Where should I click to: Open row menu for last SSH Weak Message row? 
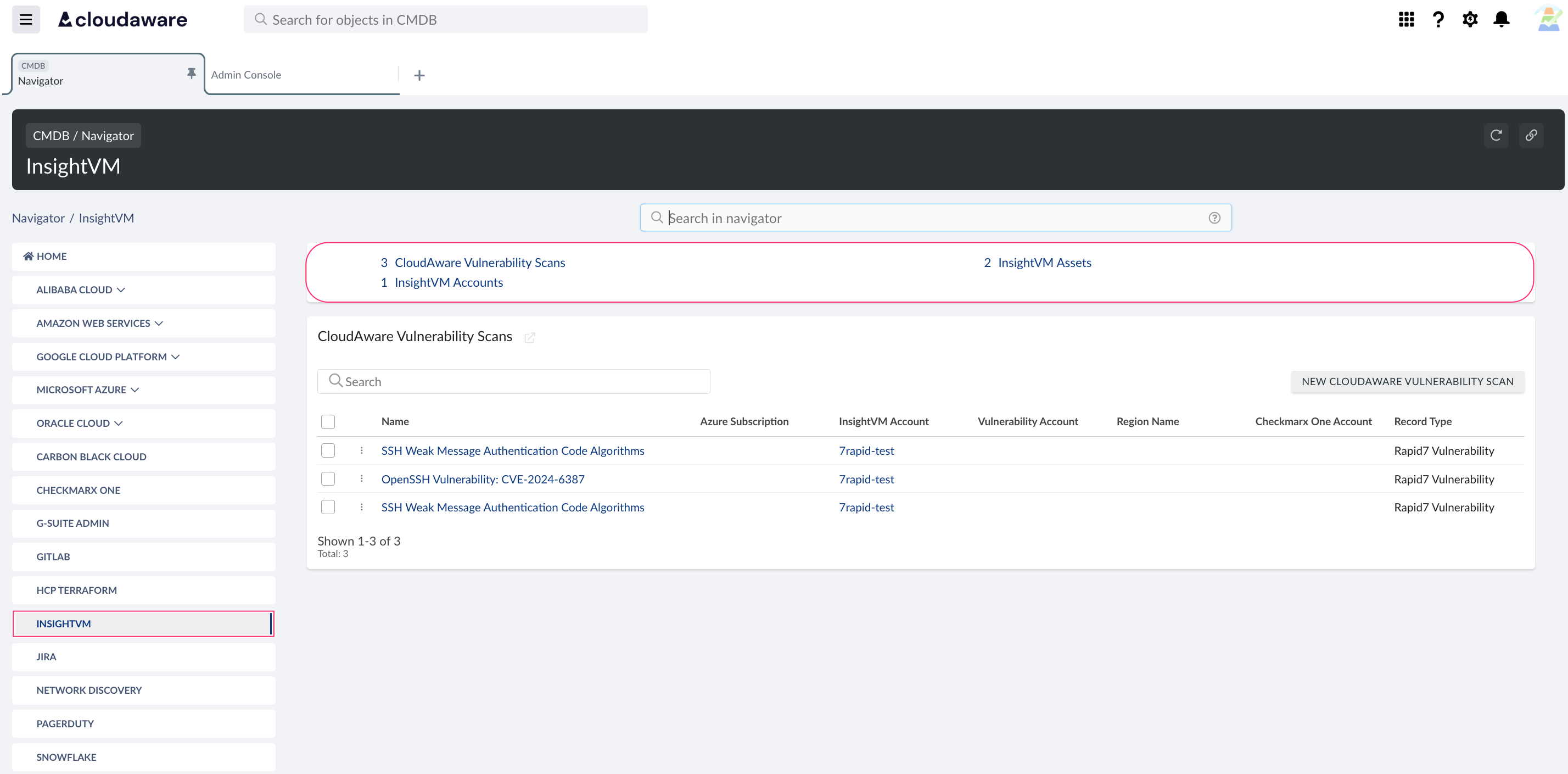pos(362,507)
